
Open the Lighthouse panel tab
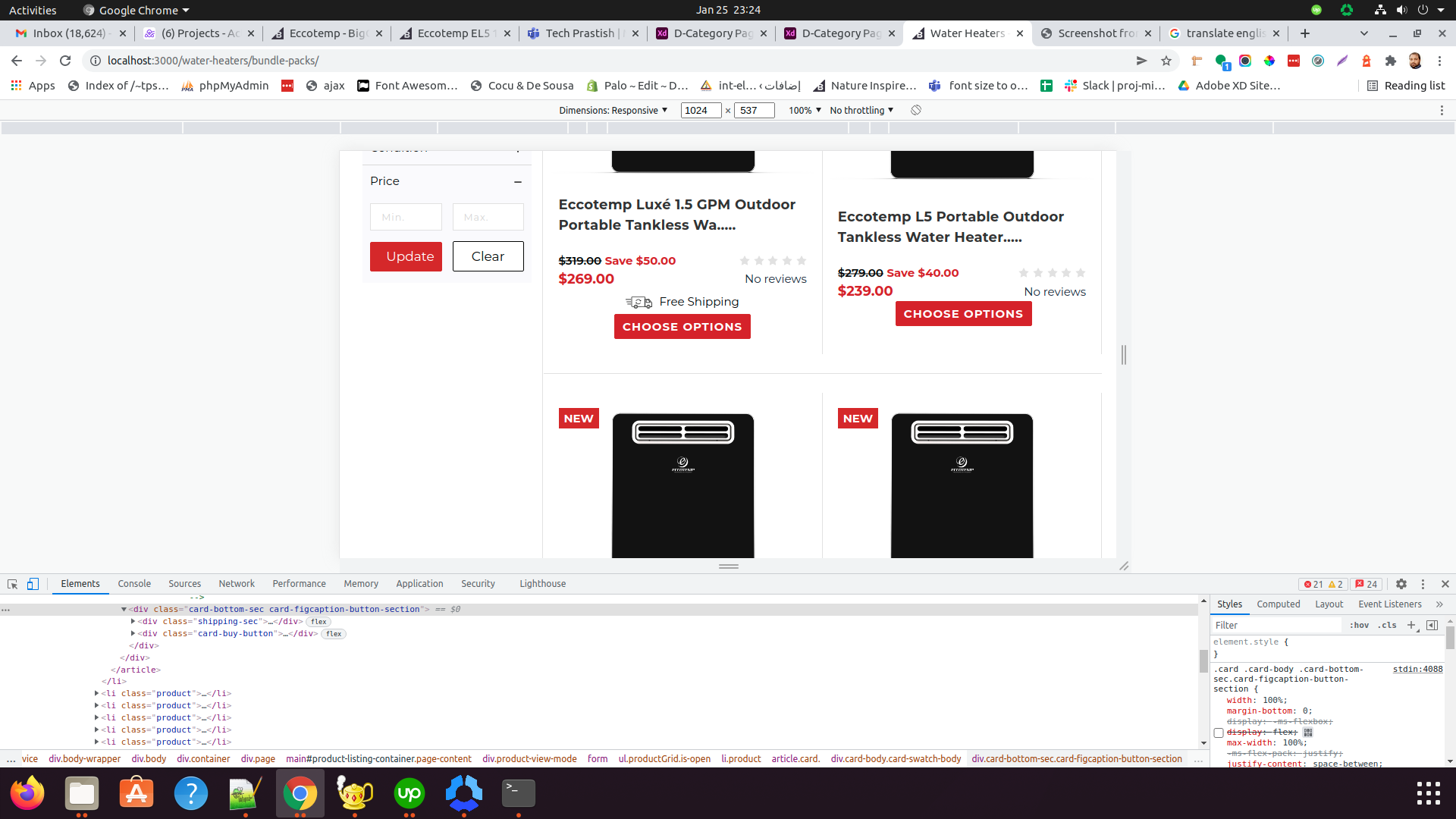click(x=542, y=584)
